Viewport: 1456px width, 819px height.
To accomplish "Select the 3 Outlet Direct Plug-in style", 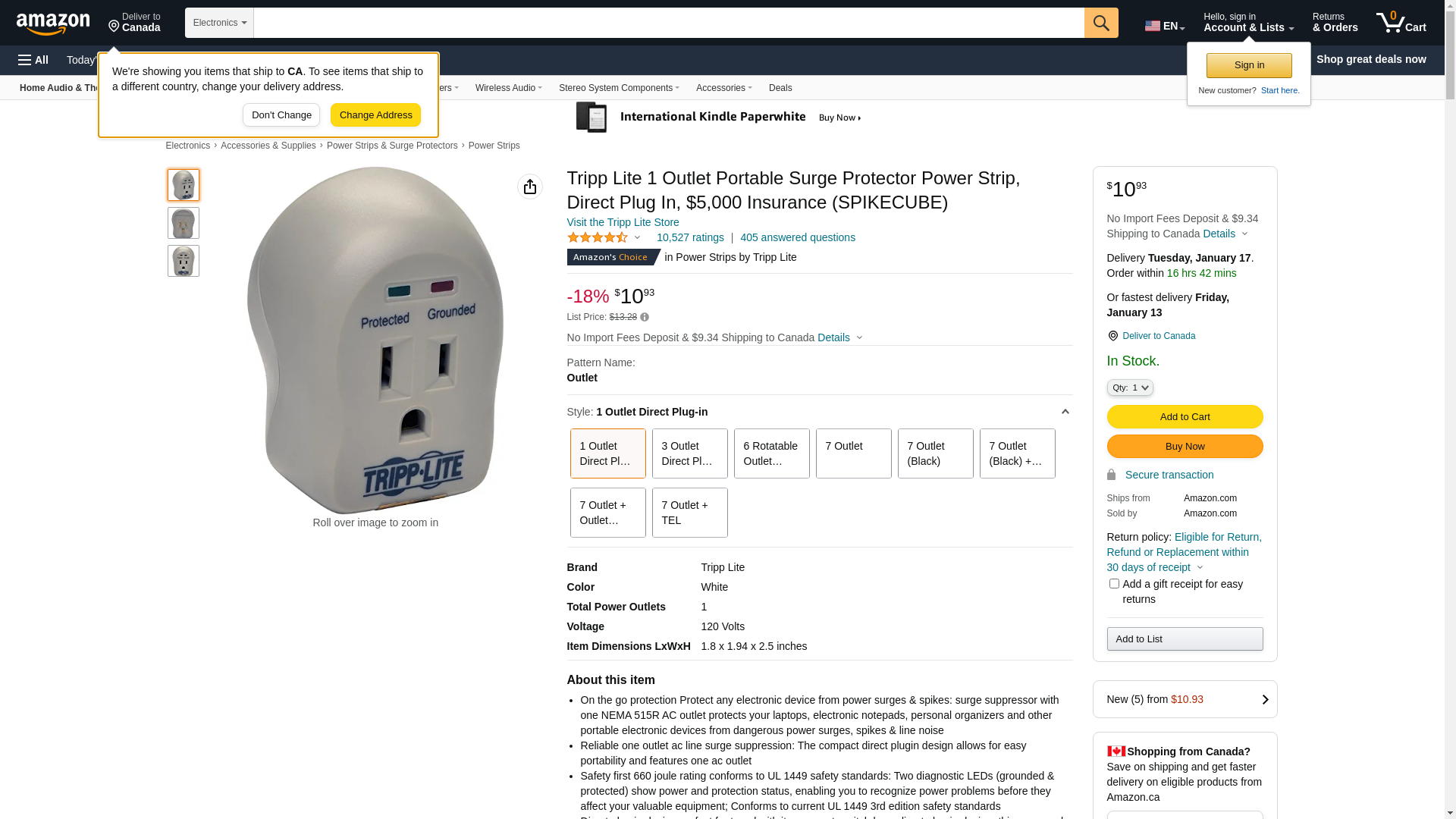I will 690,453.
